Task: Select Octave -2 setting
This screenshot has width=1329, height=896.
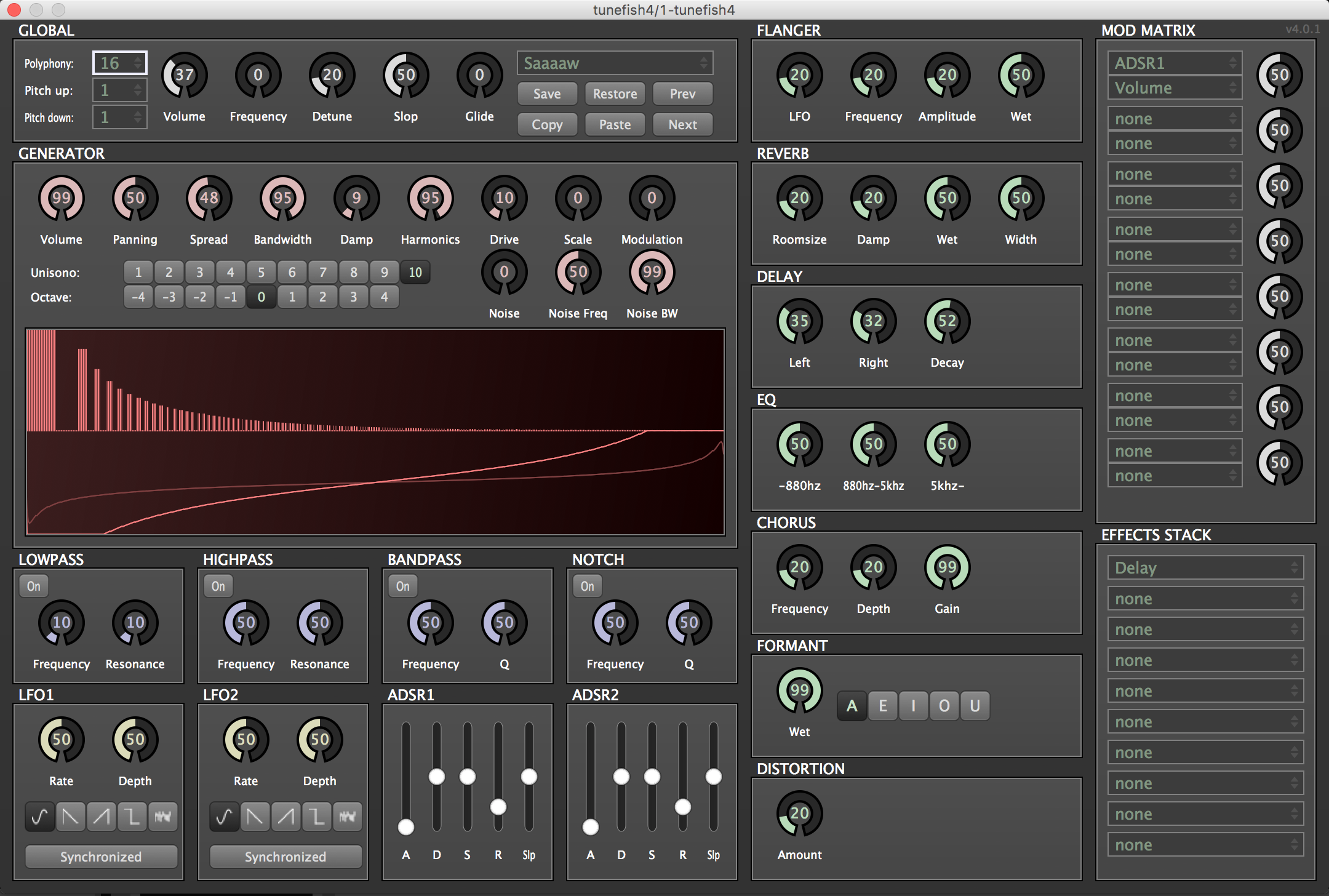Action: pos(199,297)
